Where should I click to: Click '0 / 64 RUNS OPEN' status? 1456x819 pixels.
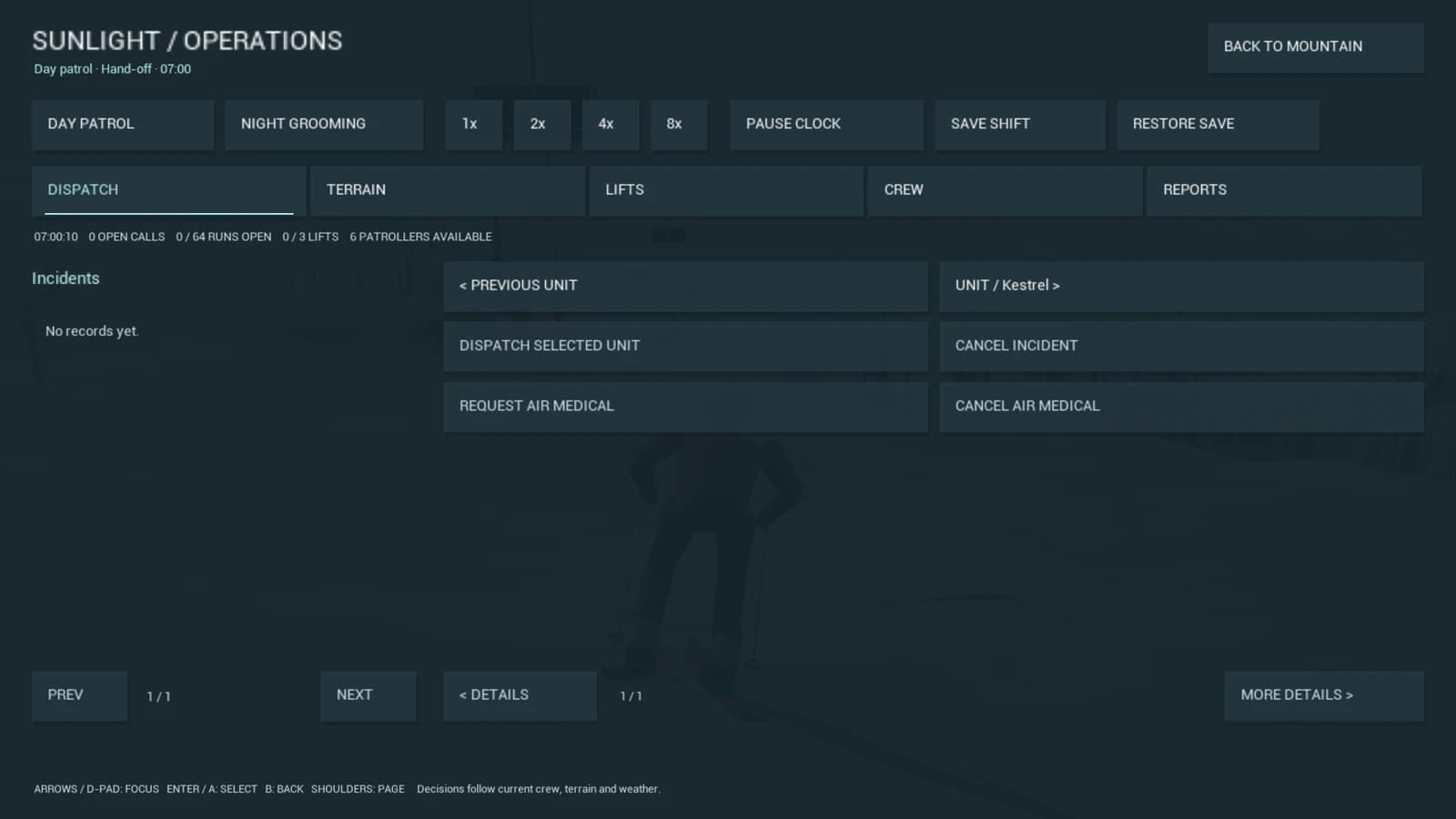(x=224, y=237)
